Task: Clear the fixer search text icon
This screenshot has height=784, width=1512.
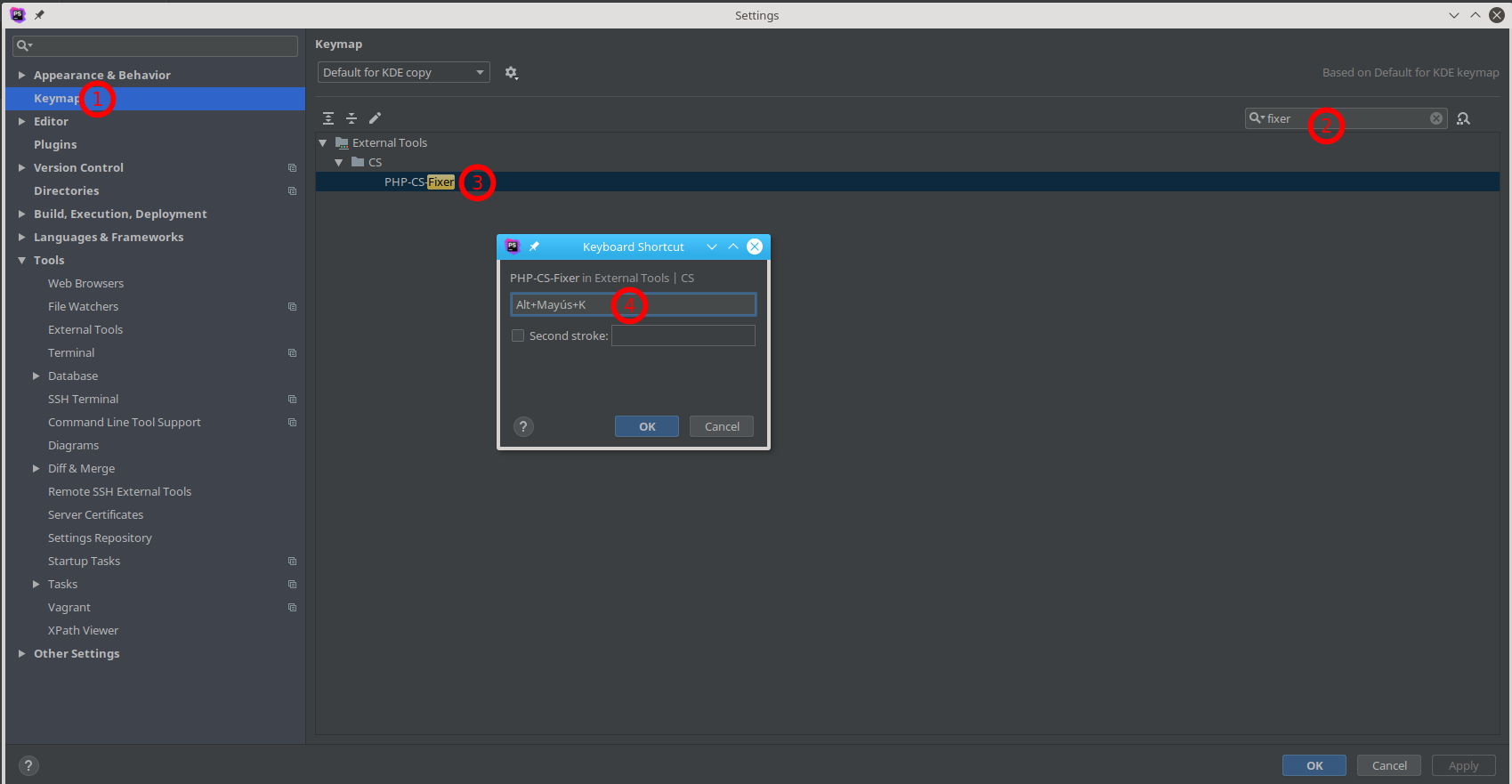Action: pos(1436,118)
